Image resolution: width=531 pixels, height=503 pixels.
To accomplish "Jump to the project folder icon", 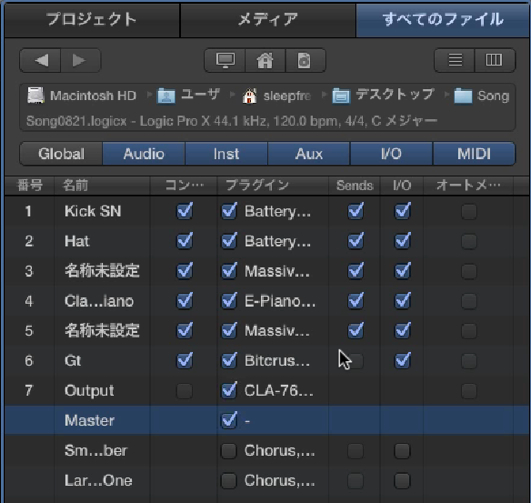I will tap(305, 61).
